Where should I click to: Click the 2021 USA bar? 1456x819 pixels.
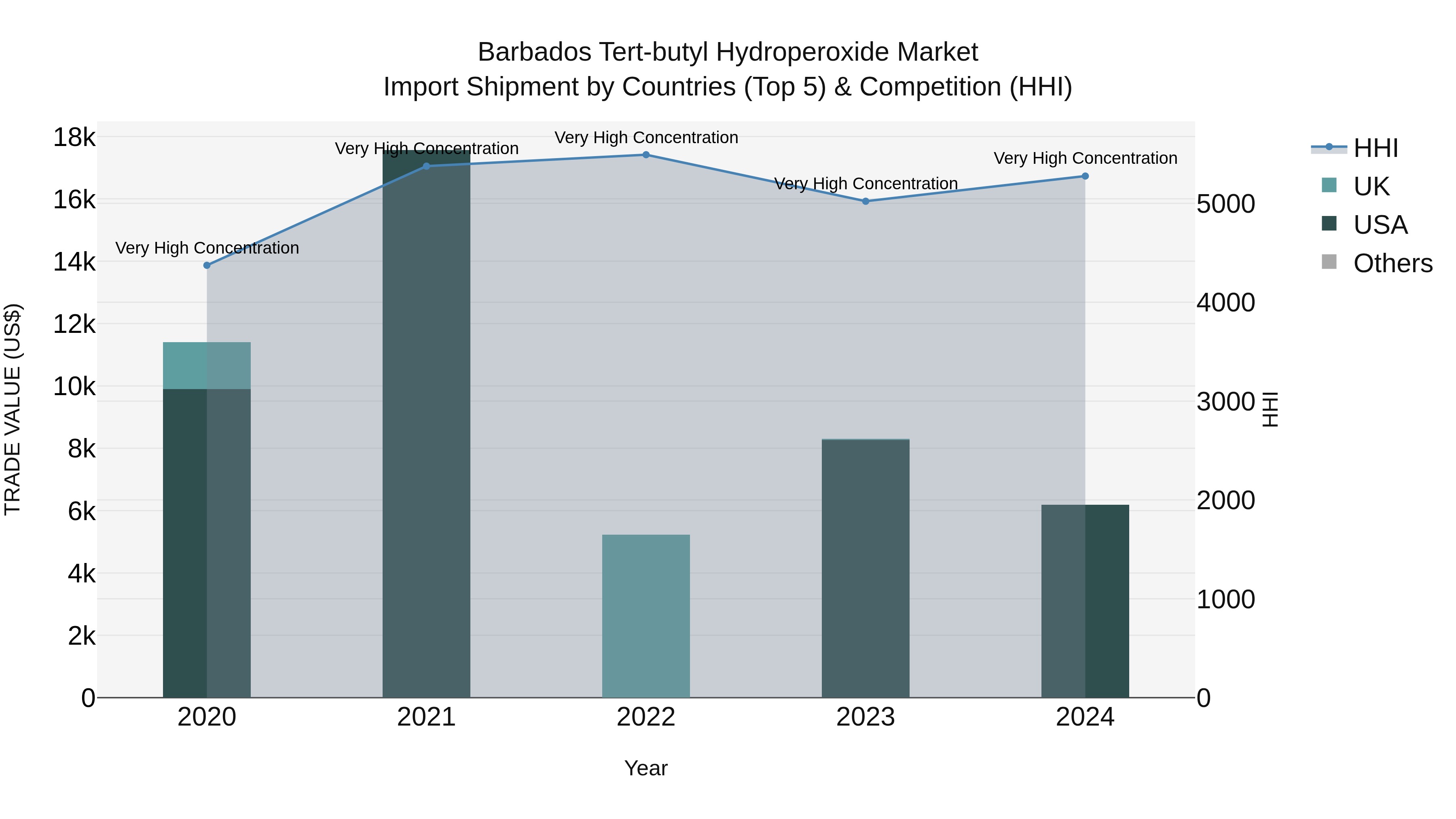tap(426, 424)
